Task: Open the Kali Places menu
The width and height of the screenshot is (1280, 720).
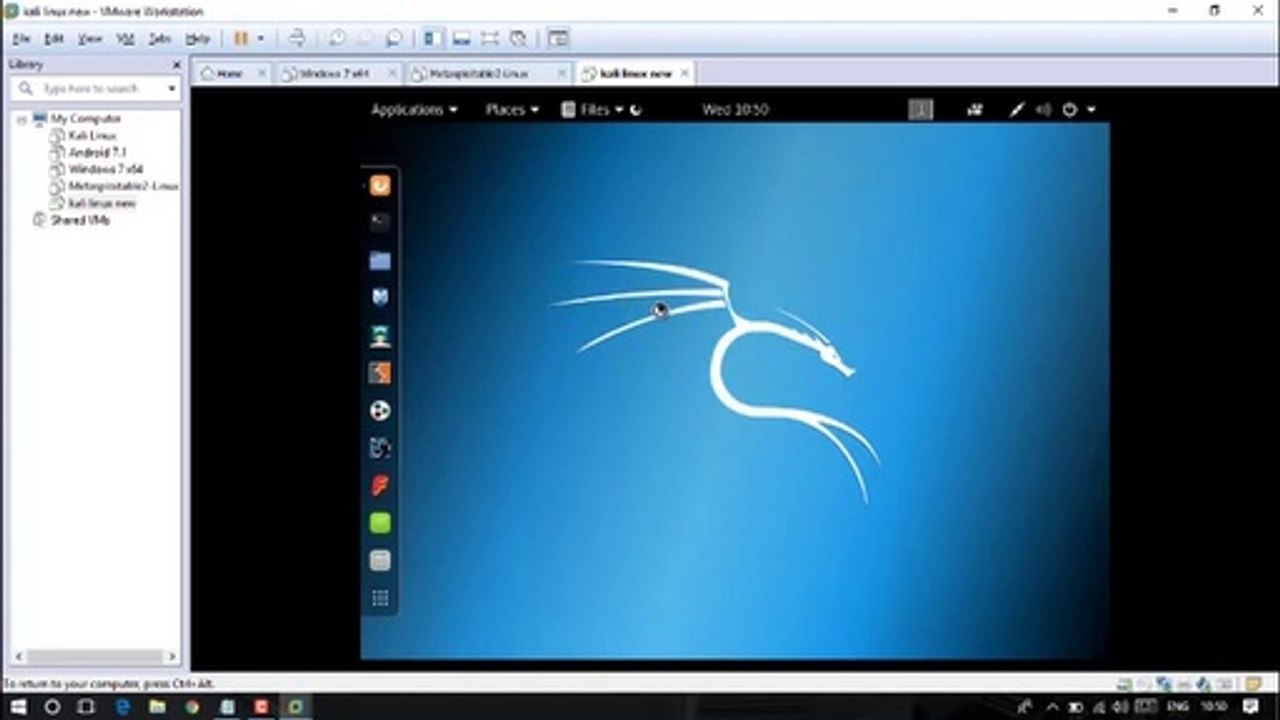Action: pos(512,110)
